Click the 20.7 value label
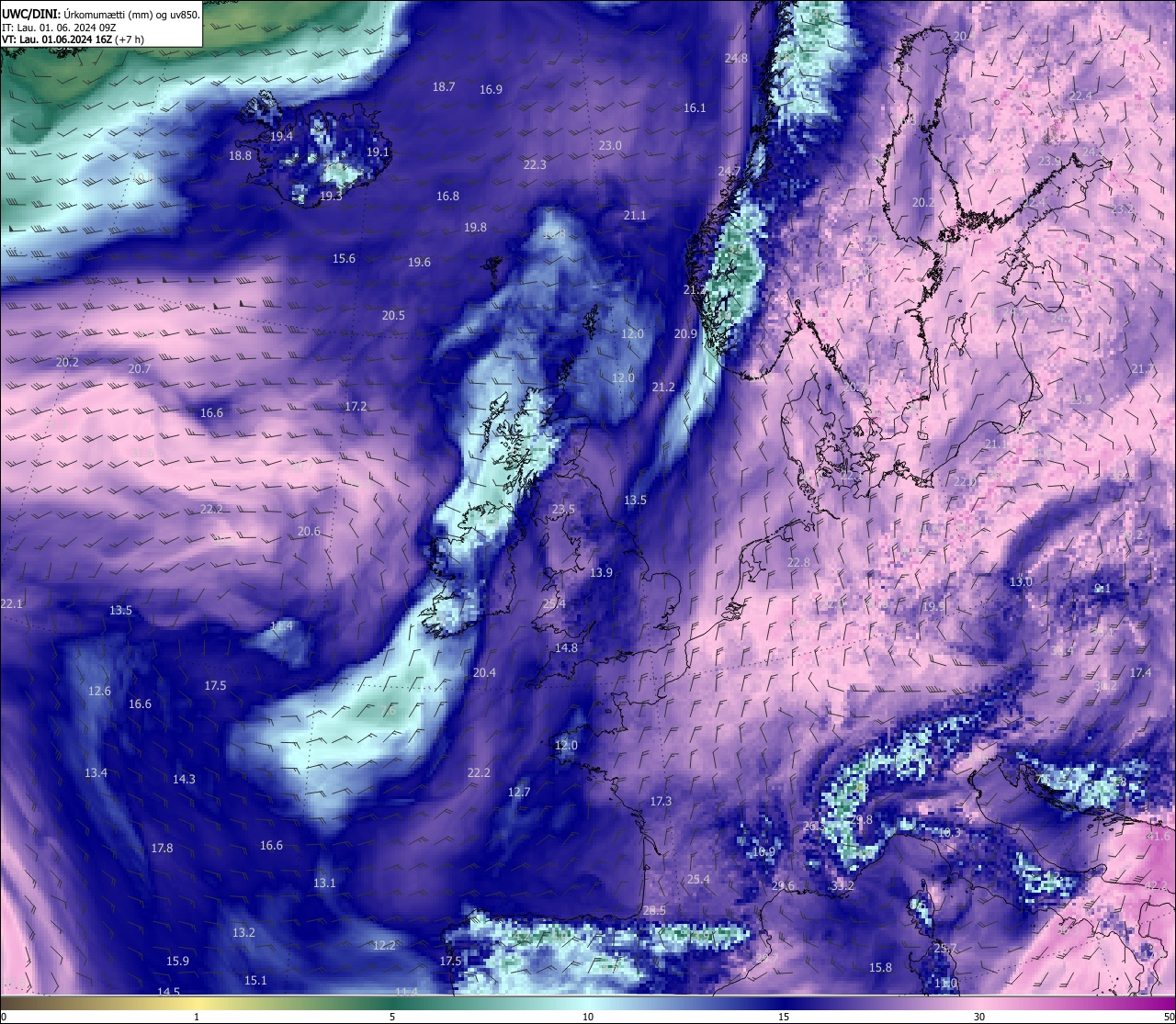1176x1024 pixels. coord(139,368)
